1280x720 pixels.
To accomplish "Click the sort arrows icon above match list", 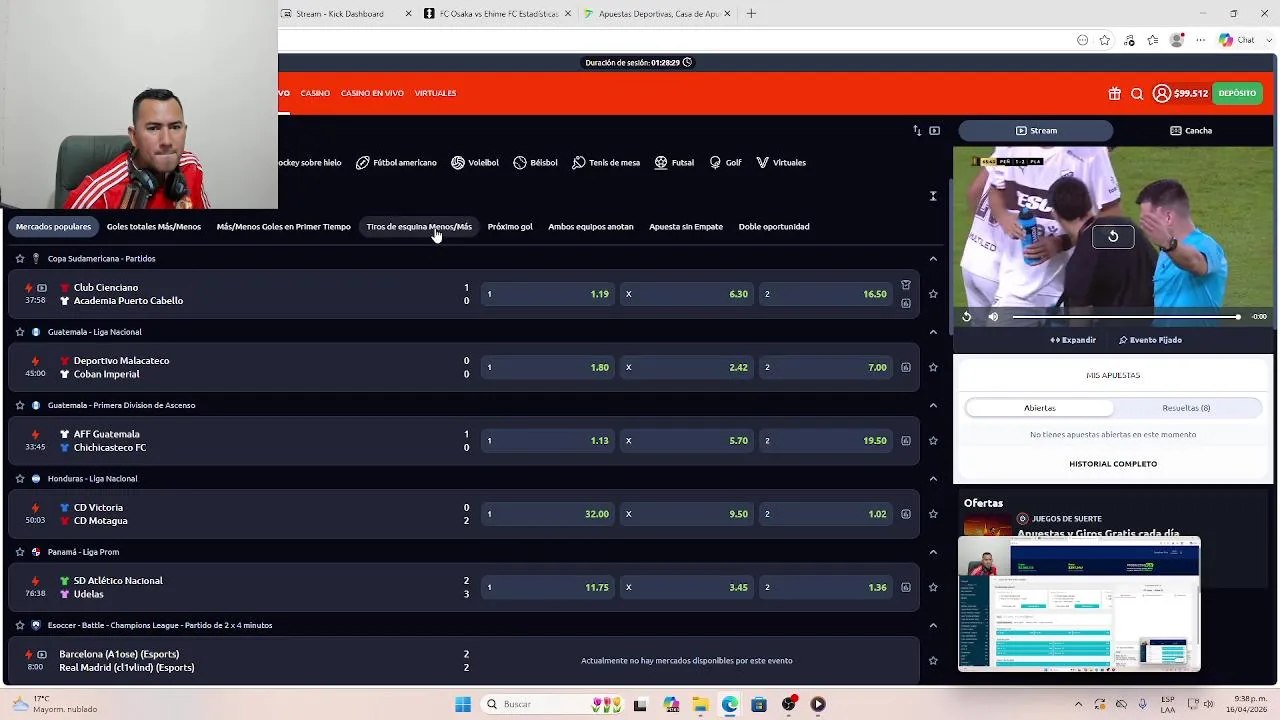I will pos(917,130).
